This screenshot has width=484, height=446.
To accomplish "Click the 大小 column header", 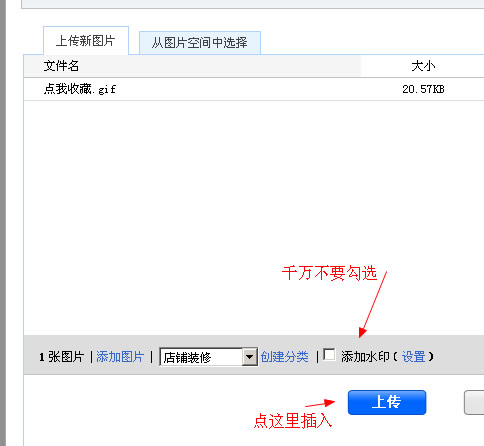I will [423, 66].
